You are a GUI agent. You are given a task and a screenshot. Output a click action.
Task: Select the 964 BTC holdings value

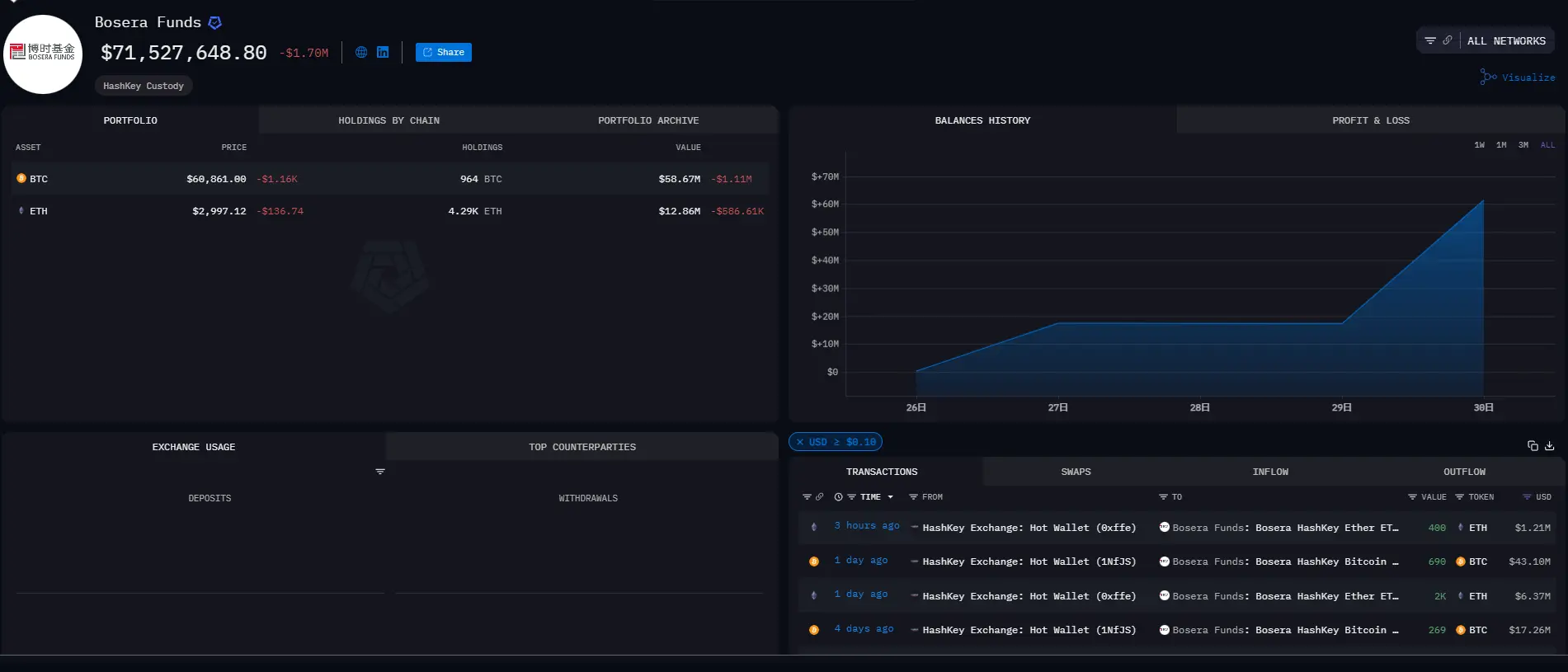481,179
